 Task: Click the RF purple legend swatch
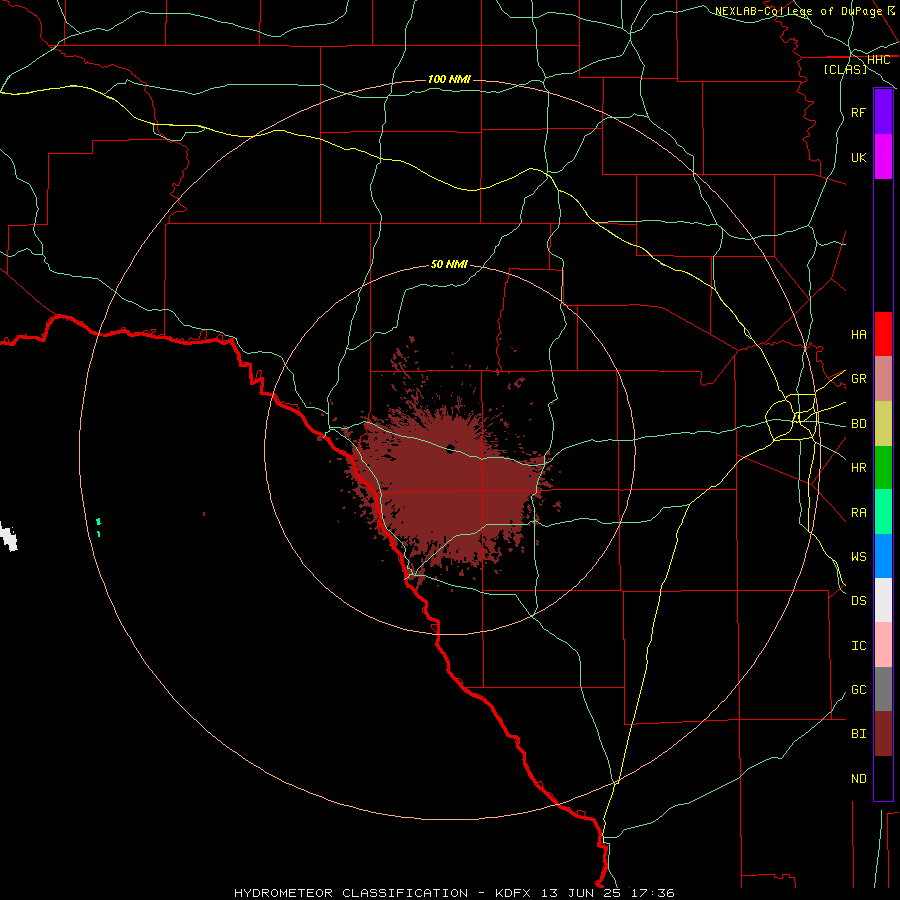coord(883,112)
